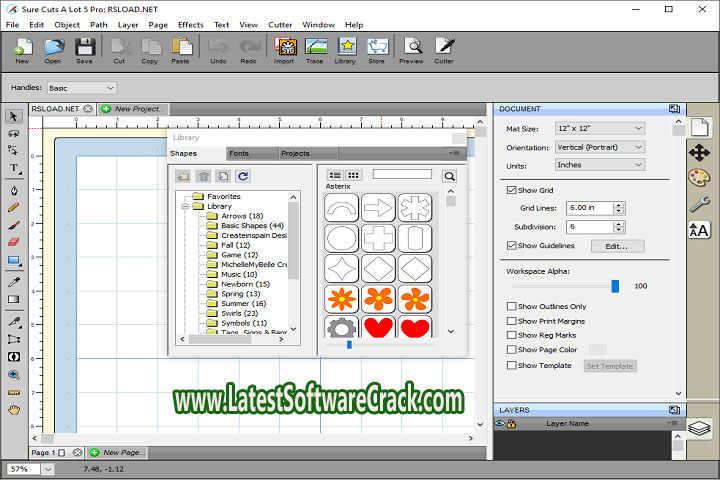Image resolution: width=720 pixels, height=480 pixels.
Task: Open the Store toolbar icon
Action: tap(377, 51)
